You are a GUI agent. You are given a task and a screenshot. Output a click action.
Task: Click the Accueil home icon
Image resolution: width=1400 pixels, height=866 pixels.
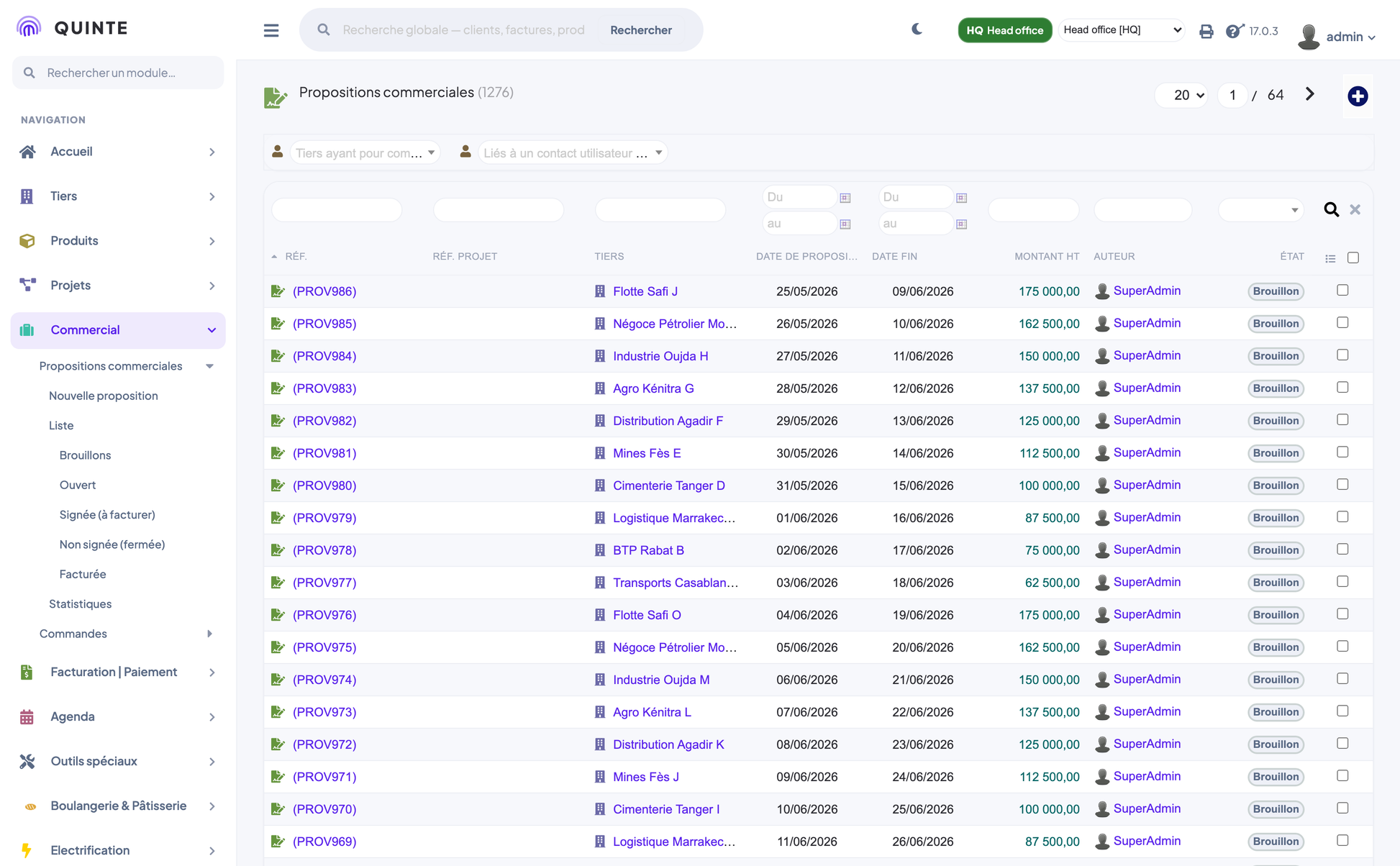coord(27,152)
